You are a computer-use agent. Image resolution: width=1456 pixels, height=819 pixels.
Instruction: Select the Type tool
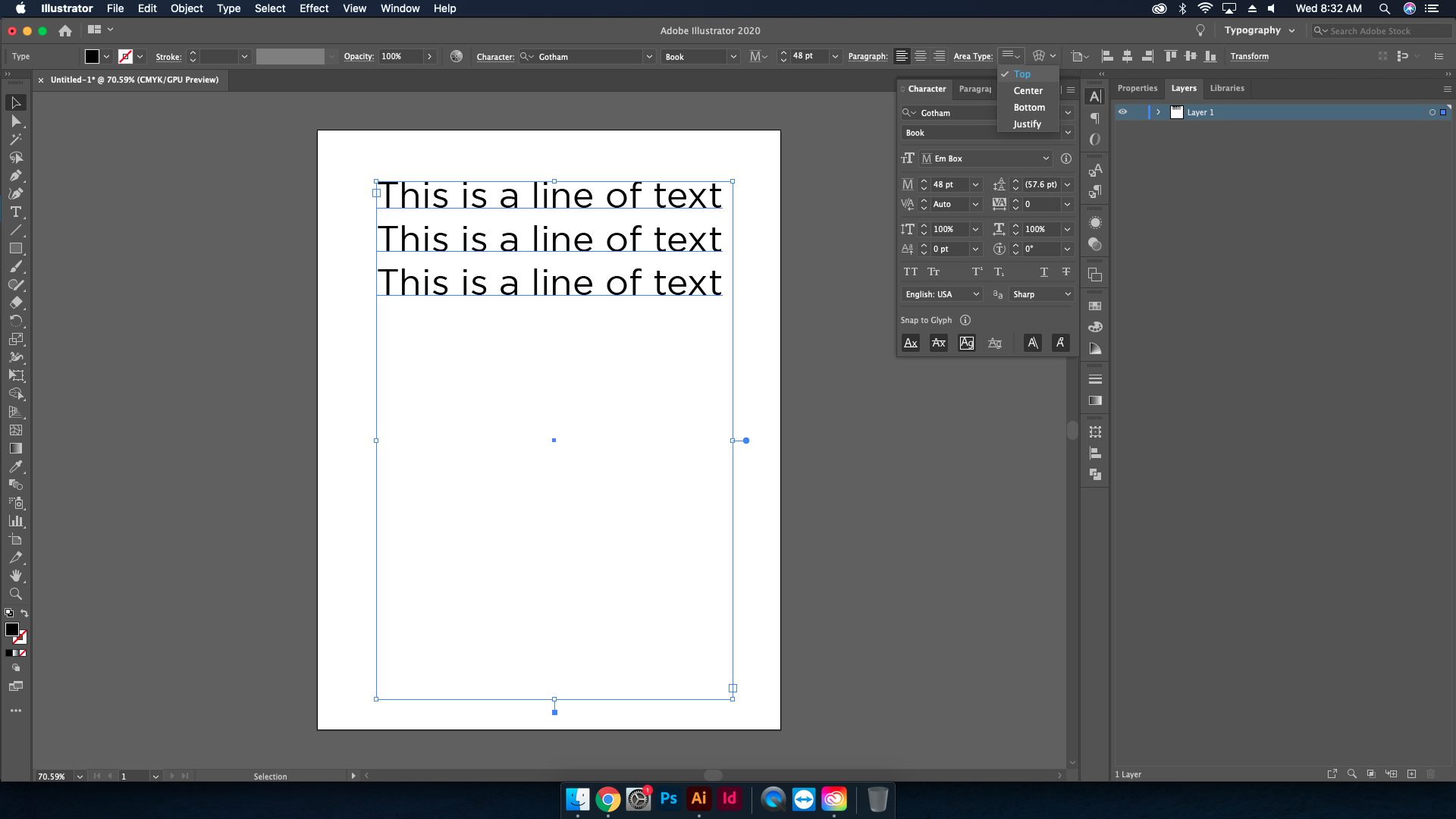[15, 212]
